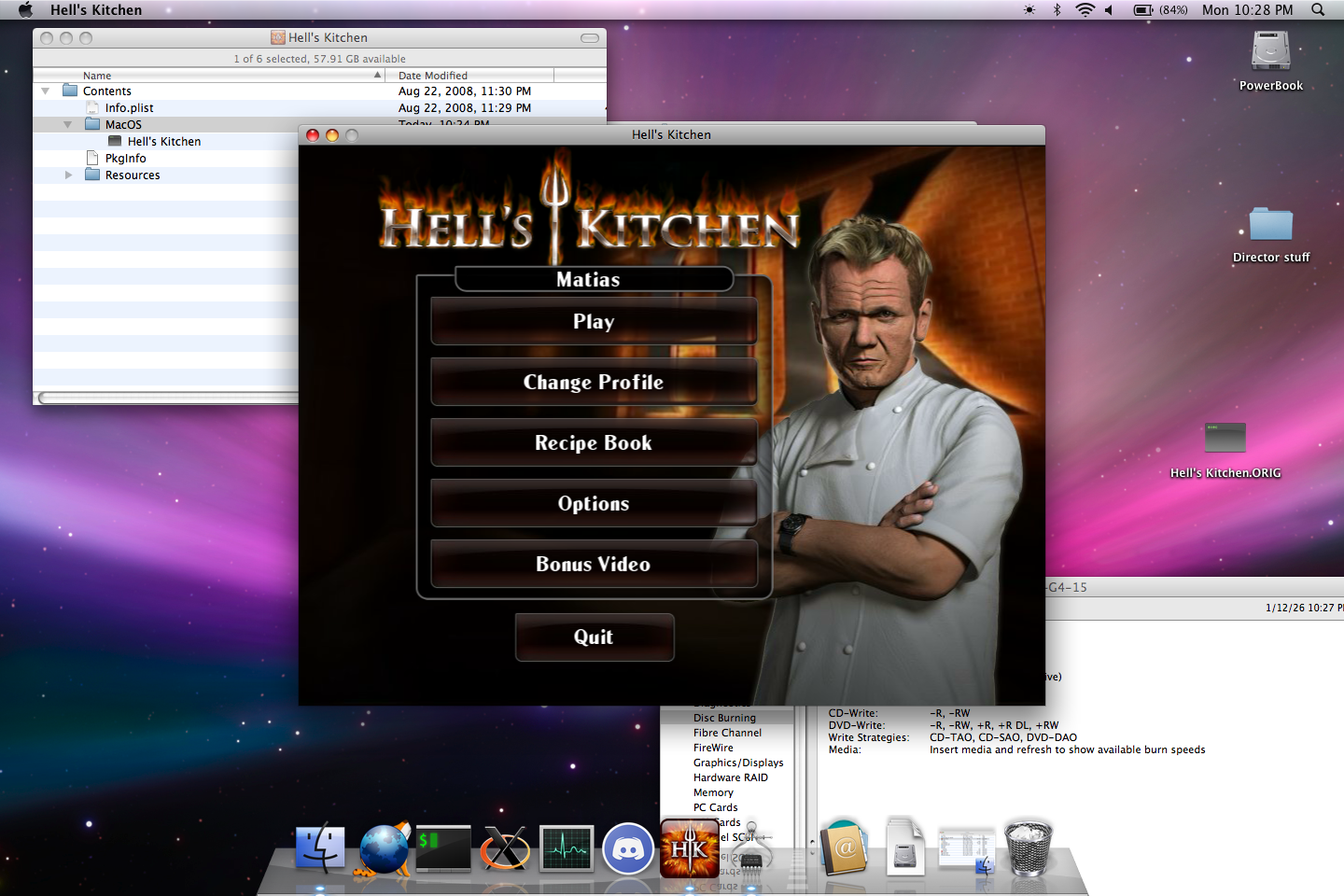Open Terminal from the Dock
The width and height of the screenshot is (1344, 896).
[x=443, y=849]
